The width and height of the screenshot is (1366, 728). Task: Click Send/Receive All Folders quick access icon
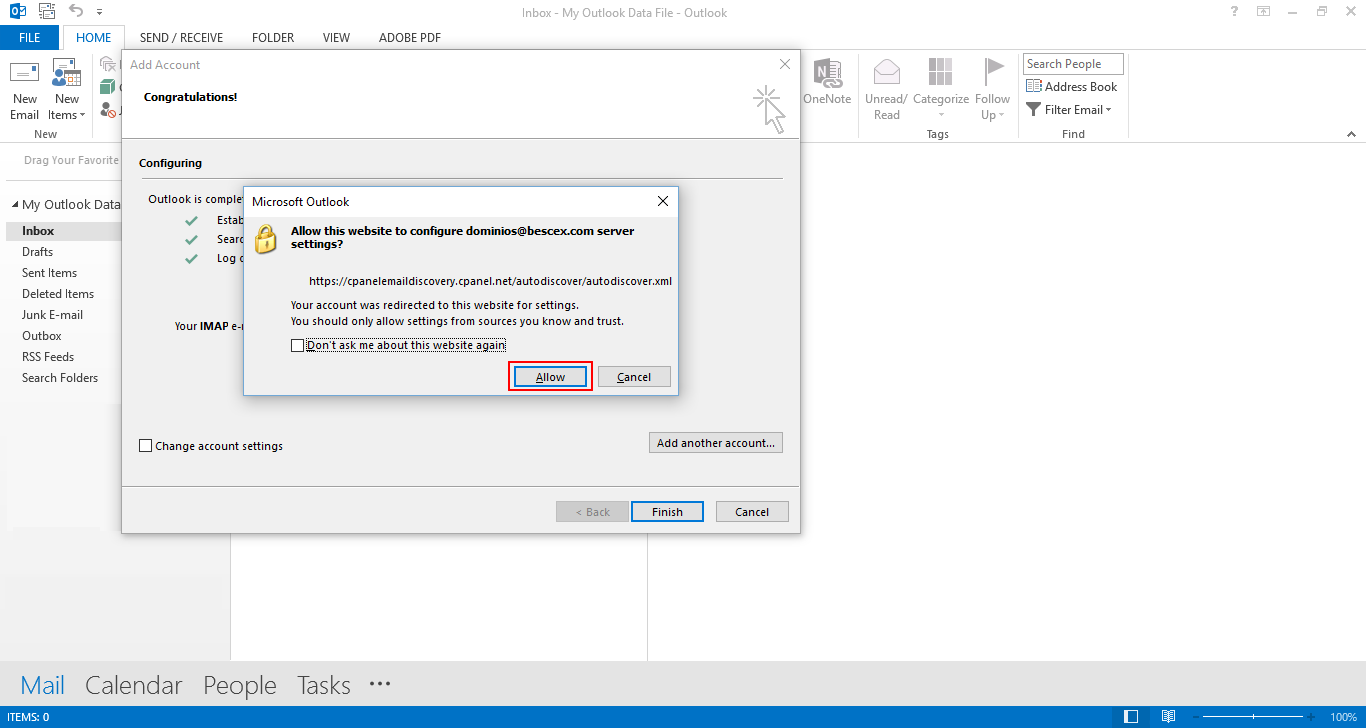pos(46,12)
